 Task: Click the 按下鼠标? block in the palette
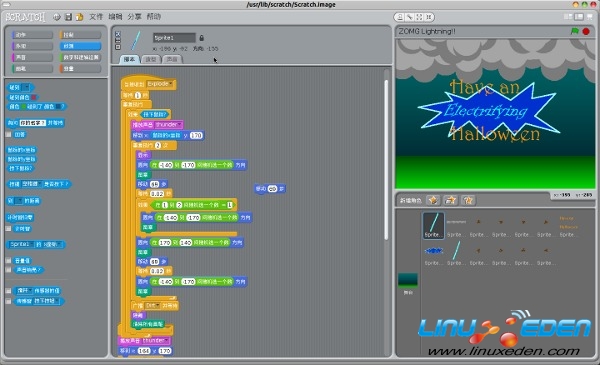coord(21,168)
